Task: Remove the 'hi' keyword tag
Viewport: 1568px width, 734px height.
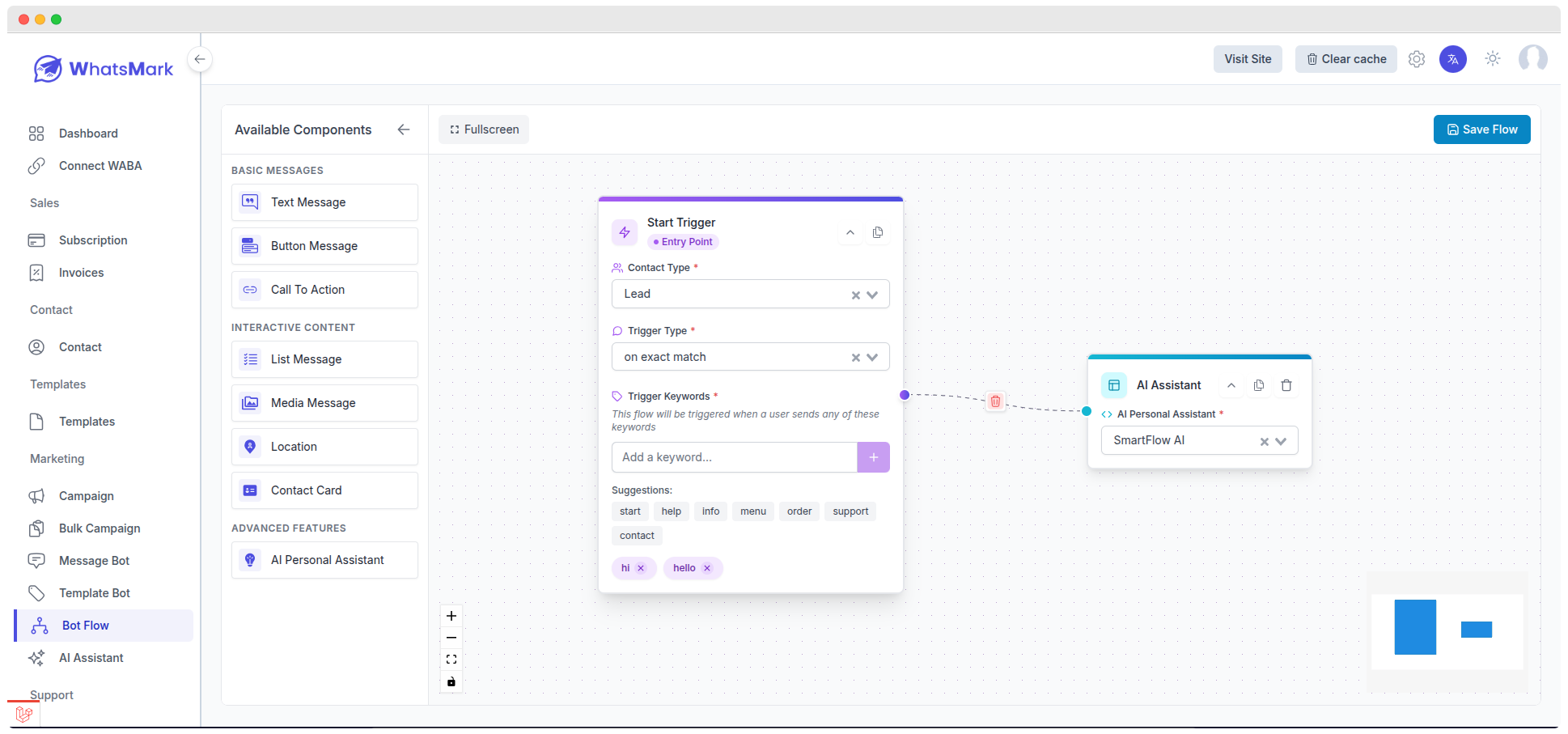Action: [x=641, y=568]
